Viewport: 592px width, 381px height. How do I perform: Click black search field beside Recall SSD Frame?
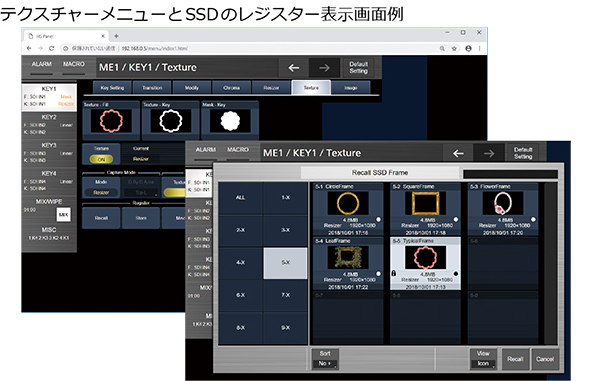(510, 174)
